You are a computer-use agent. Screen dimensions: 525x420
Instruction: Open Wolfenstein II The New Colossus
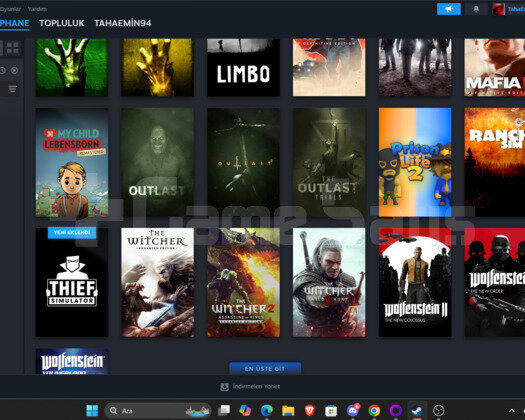pyautogui.click(x=415, y=282)
